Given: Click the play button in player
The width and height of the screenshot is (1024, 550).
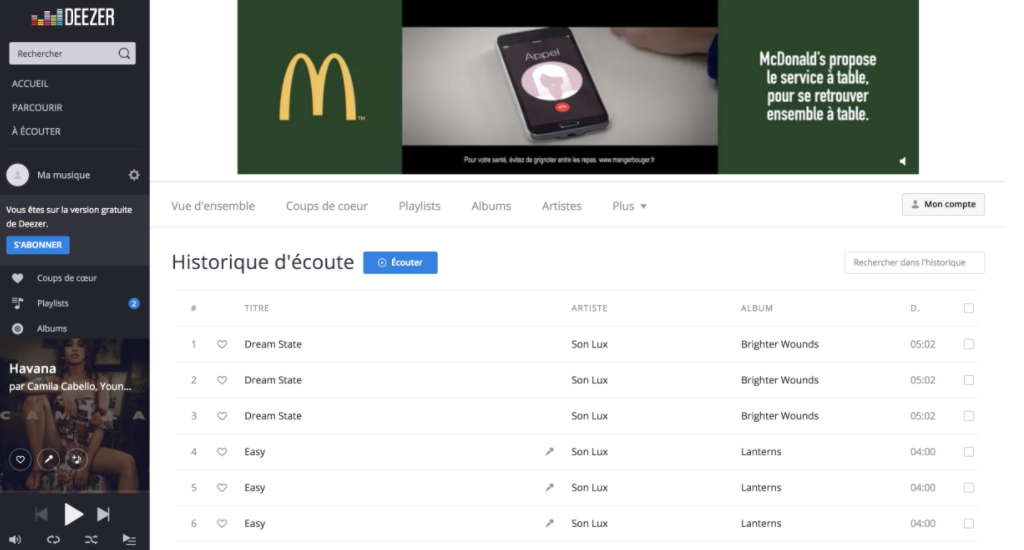Looking at the screenshot, I should tap(73, 515).
